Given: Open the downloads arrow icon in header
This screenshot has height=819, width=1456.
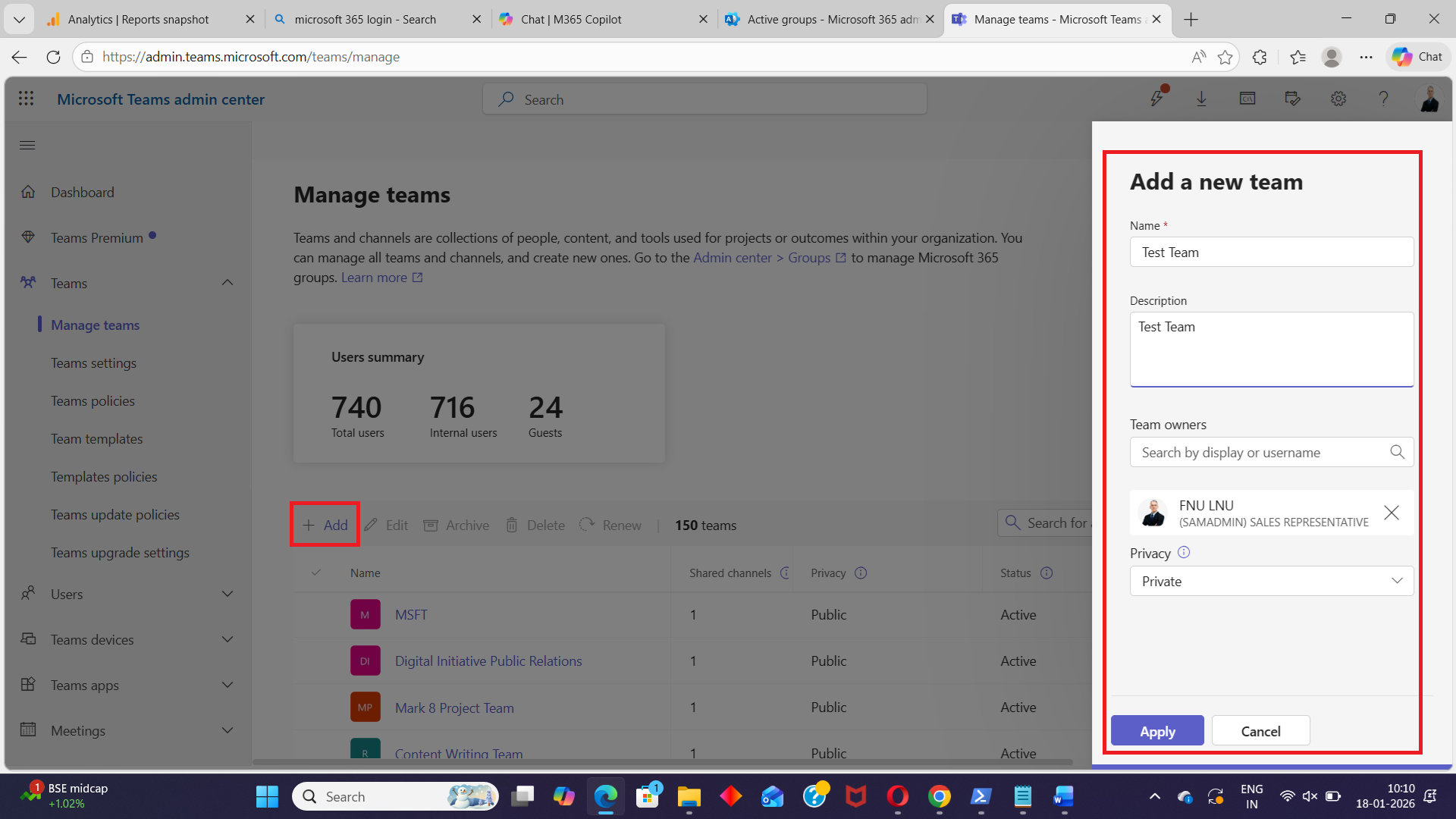Looking at the screenshot, I should [1201, 99].
